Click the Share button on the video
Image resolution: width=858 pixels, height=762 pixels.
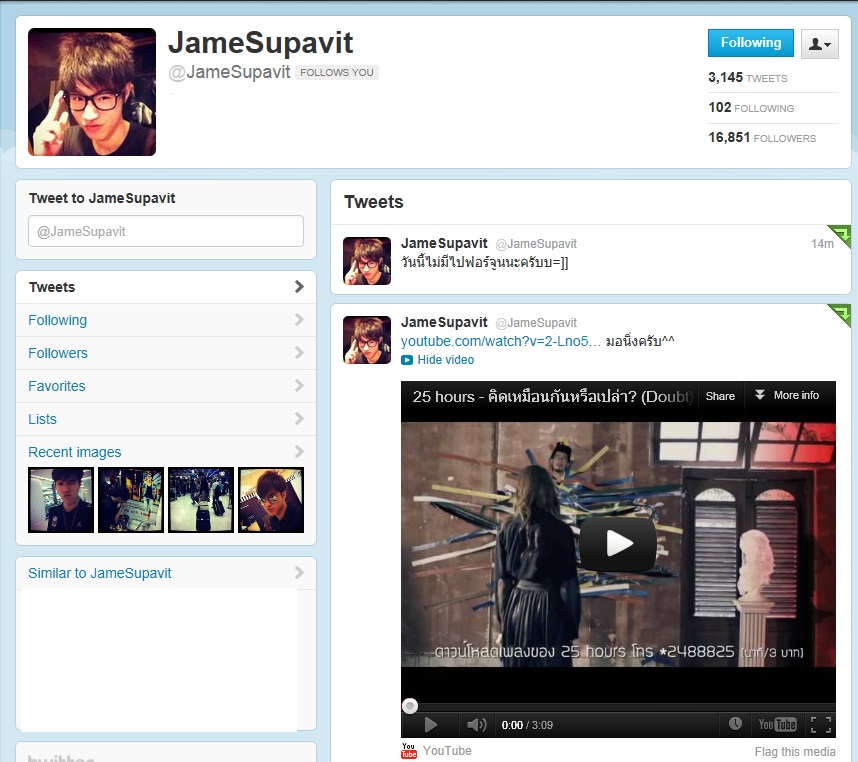point(720,396)
